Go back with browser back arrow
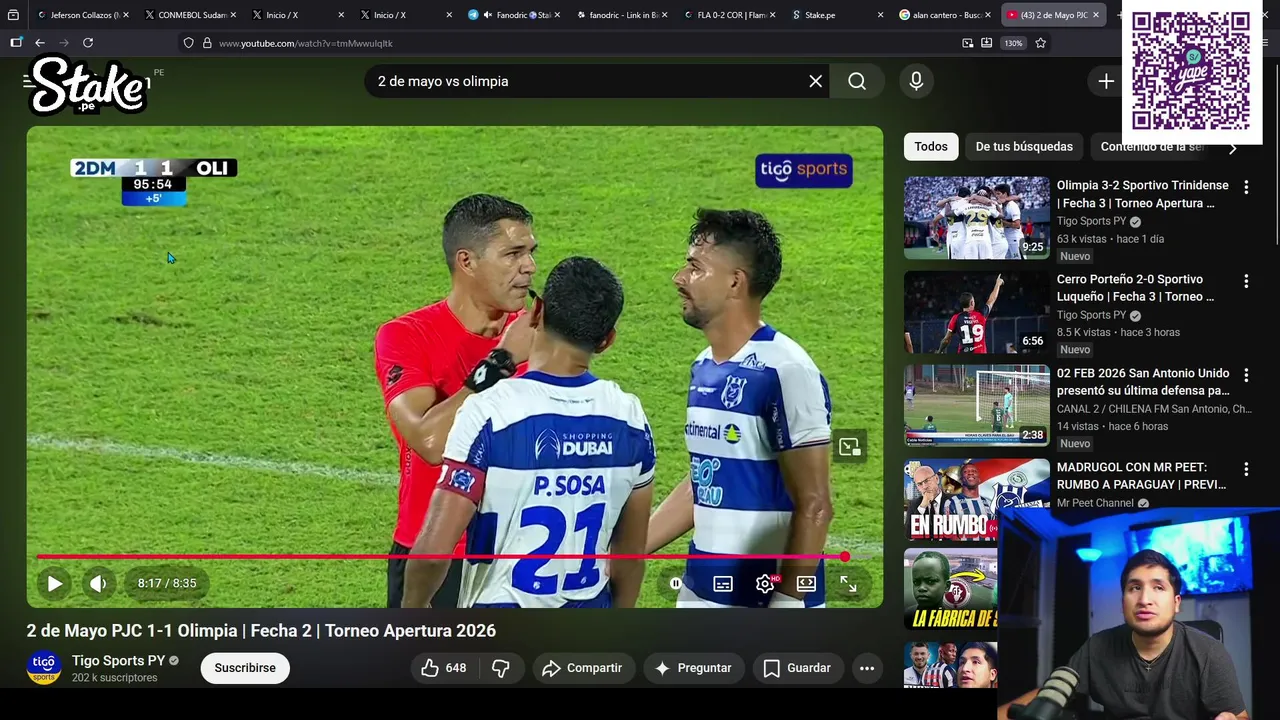Viewport: 1280px width, 720px height. [39, 43]
